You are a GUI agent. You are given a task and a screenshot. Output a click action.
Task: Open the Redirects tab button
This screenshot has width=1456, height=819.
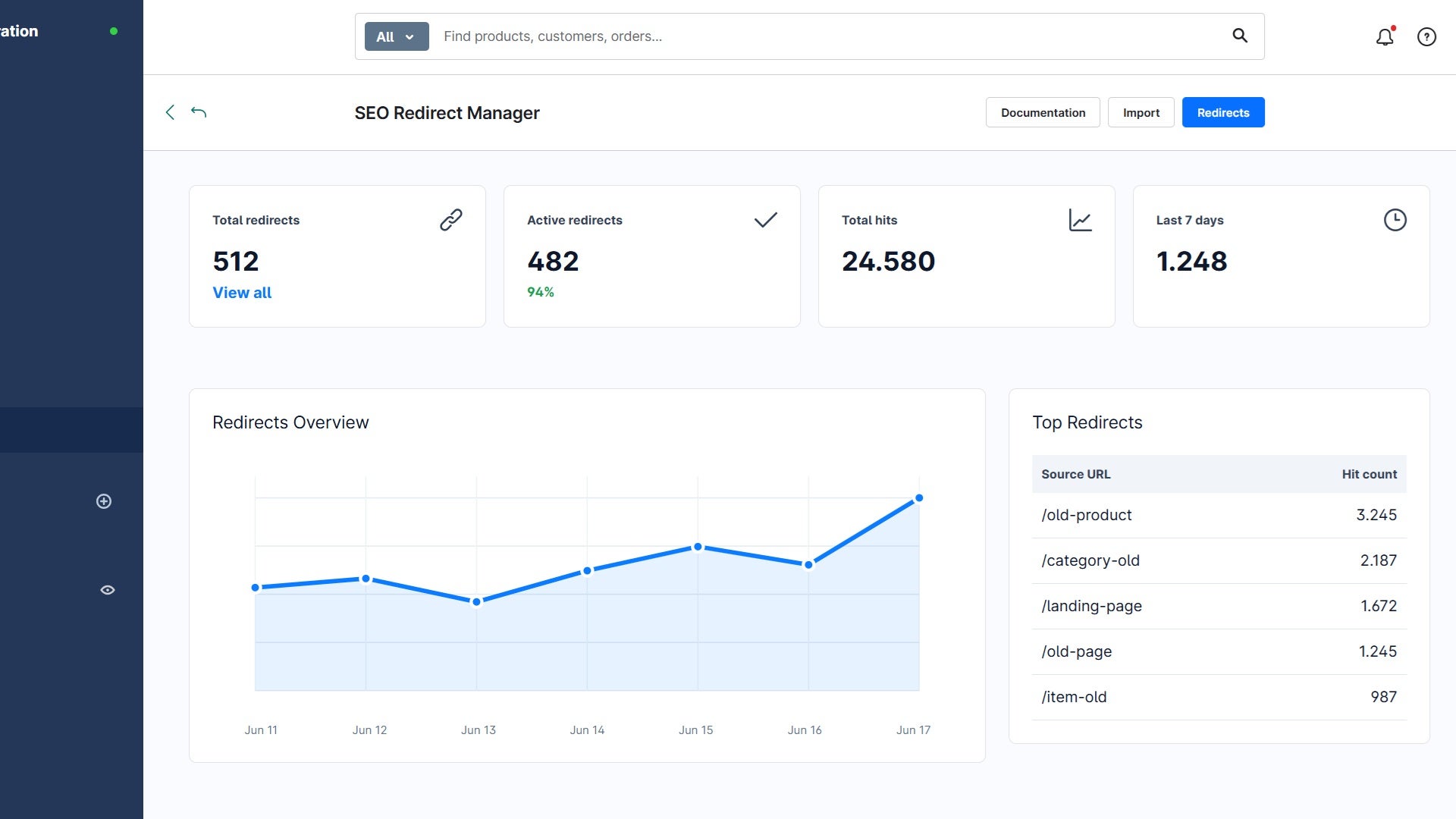[1223, 112]
